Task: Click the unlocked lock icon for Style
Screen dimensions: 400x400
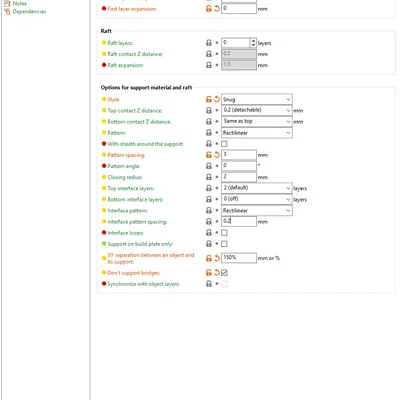Action: point(209,99)
